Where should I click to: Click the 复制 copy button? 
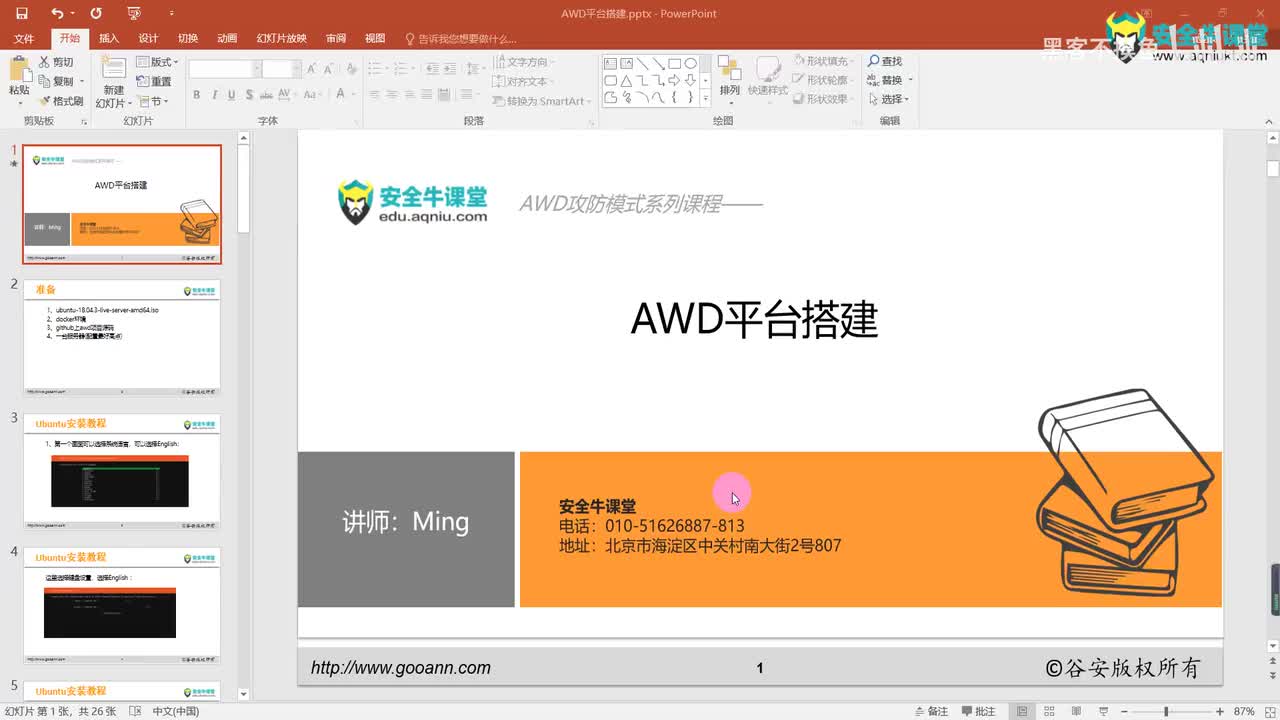tap(56, 81)
